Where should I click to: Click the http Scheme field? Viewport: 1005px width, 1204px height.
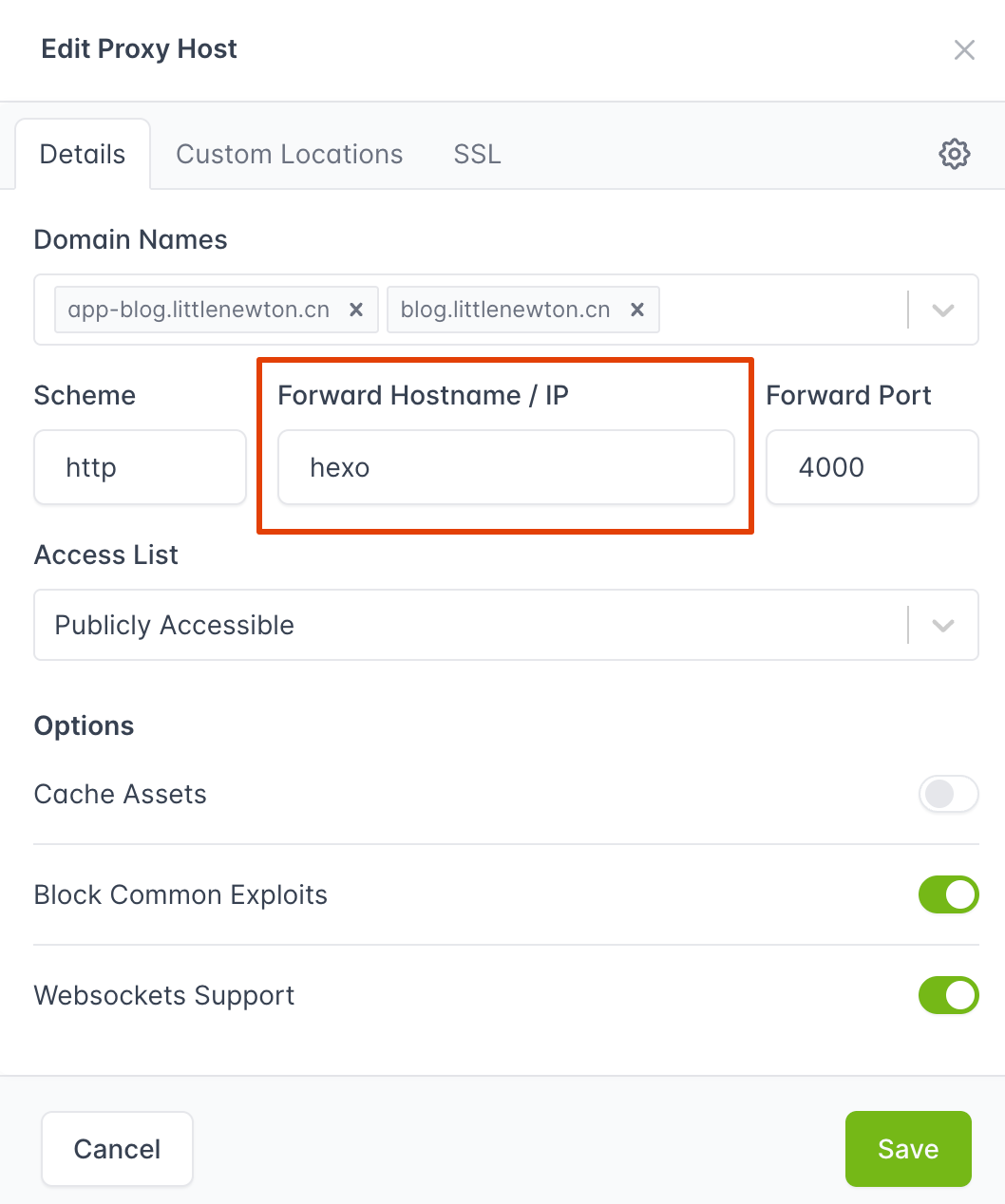pos(140,467)
